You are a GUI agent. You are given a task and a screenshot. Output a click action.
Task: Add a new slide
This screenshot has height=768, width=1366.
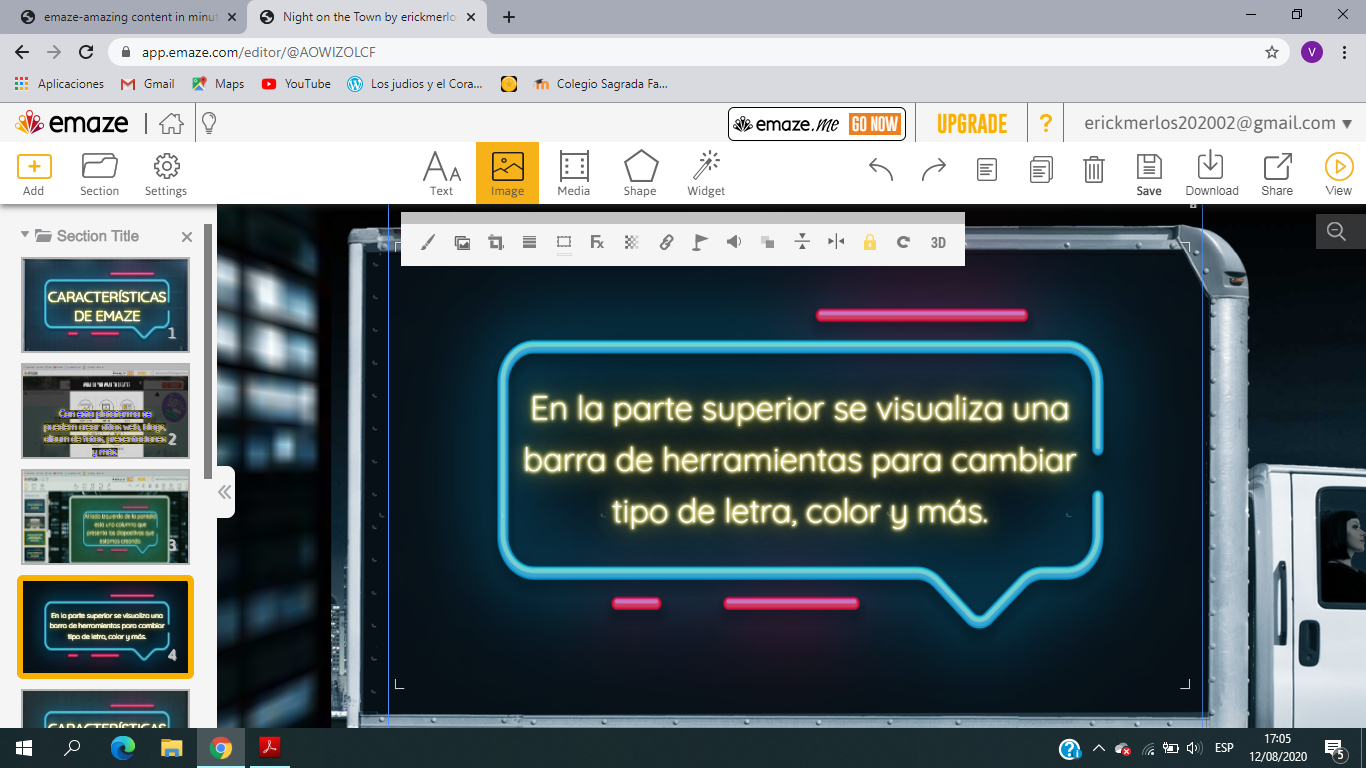pos(34,173)
